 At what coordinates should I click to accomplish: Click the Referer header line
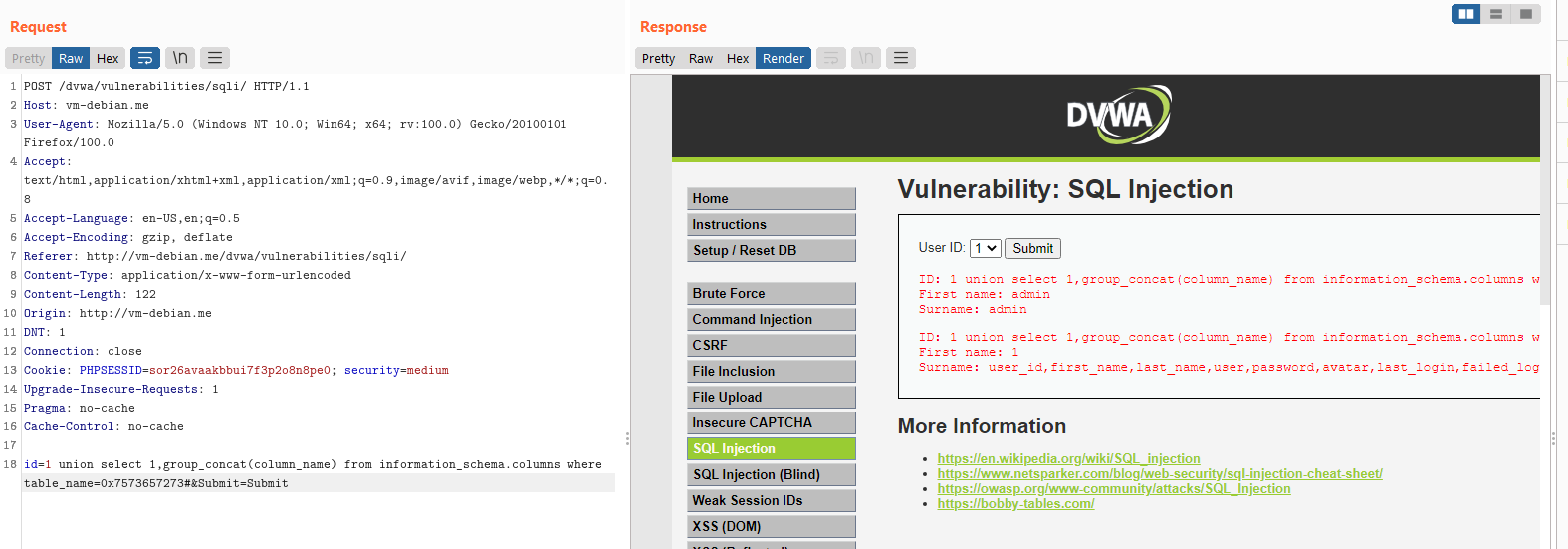coord(215,256)
